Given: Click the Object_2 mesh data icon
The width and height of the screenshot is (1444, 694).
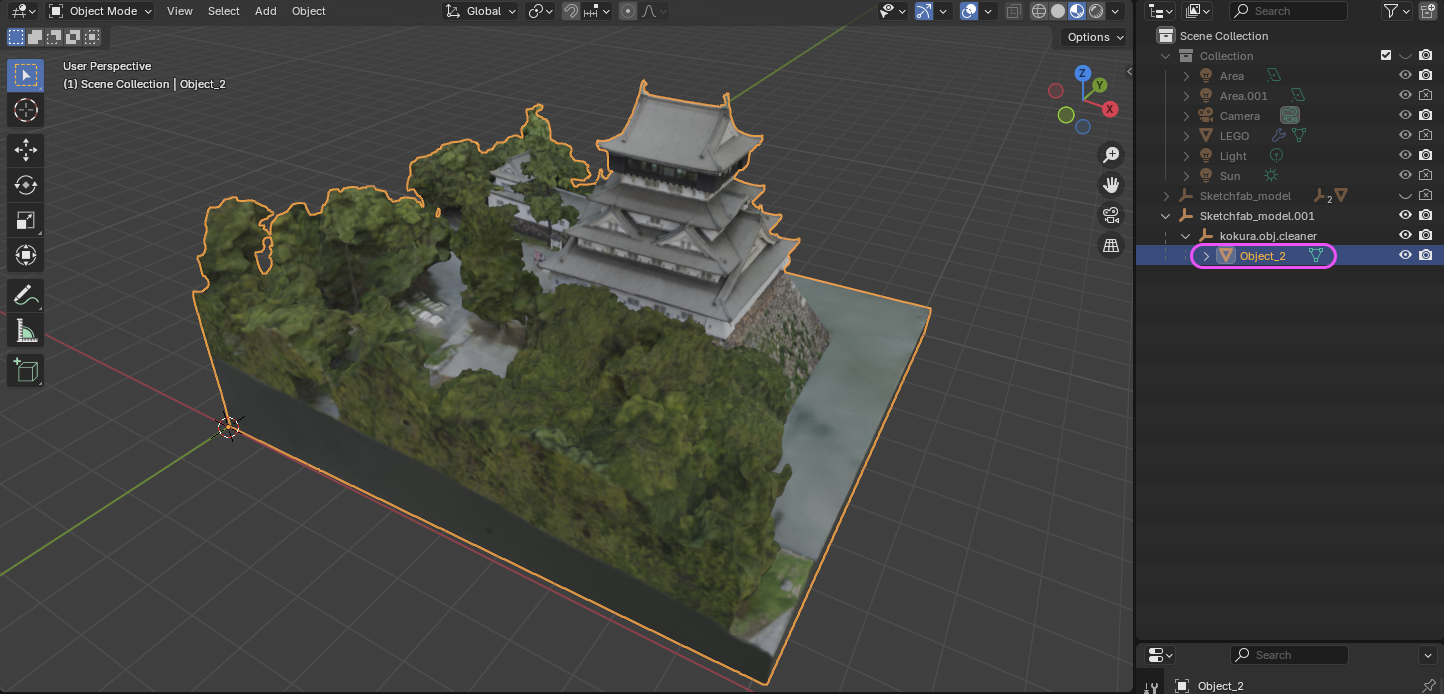Looking at the screenshot, I should click(x=1317, y=256).
